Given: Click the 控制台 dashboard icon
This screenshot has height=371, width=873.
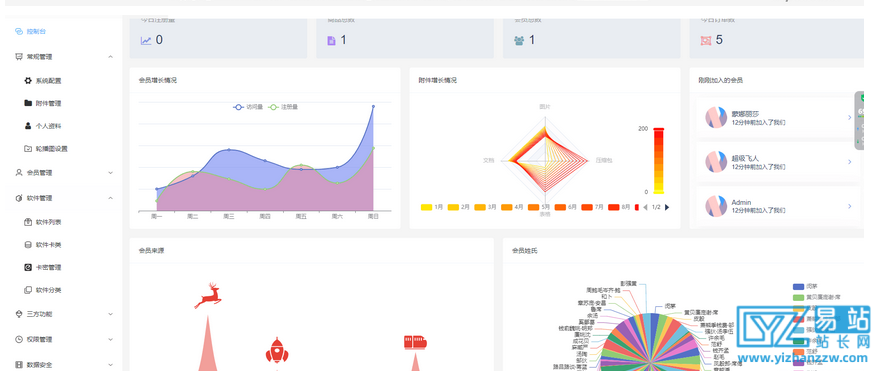Looking at the screenshot, I should [18, 31].
